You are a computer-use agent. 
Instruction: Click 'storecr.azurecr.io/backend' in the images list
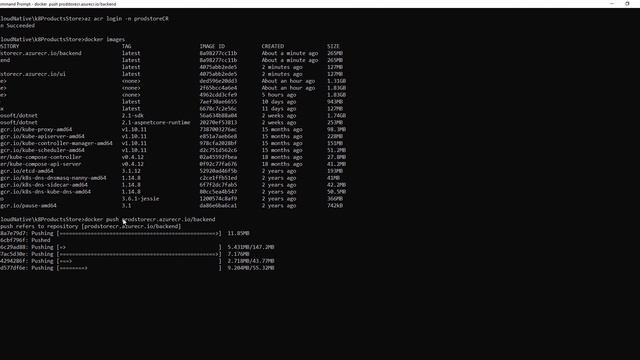[x=41, y=53]
